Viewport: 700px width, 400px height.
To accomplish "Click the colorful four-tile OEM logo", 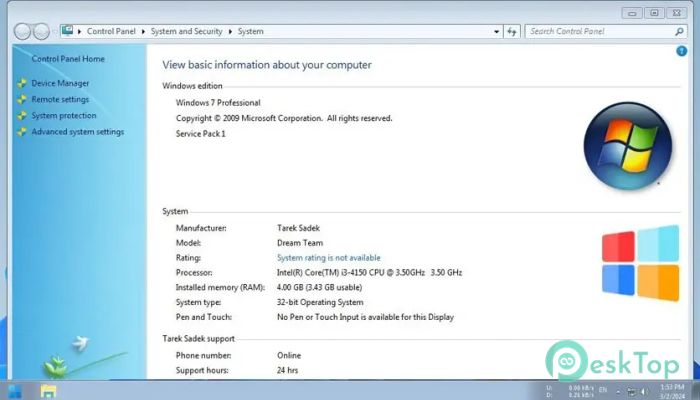I will pyautogui.click(x=641, y=263).
